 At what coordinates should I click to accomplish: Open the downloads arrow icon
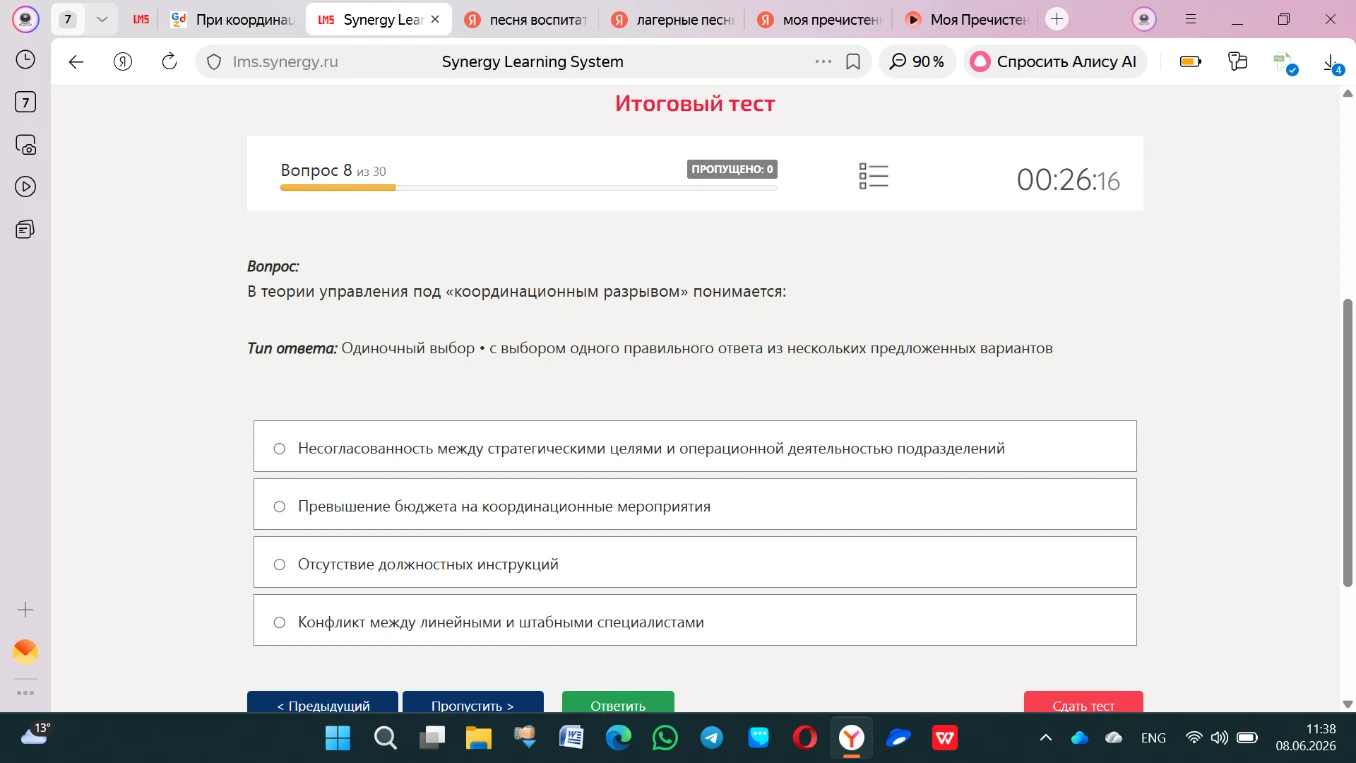tap(1333, 64)
